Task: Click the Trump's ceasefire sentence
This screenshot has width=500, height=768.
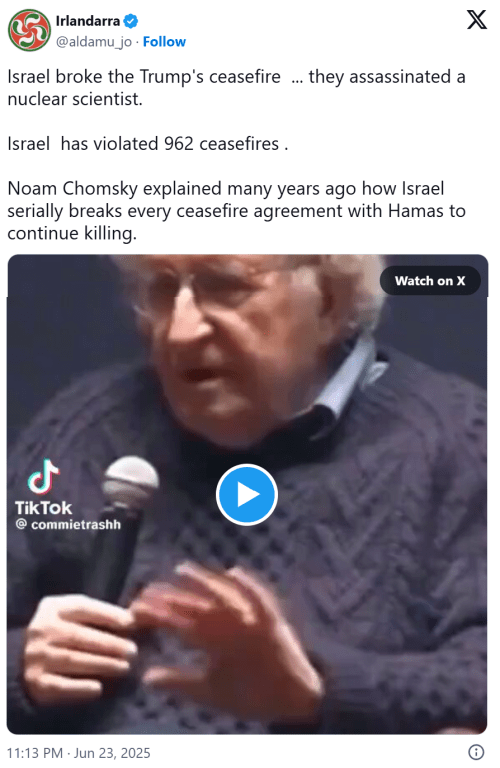Action: tap(236, 88)
